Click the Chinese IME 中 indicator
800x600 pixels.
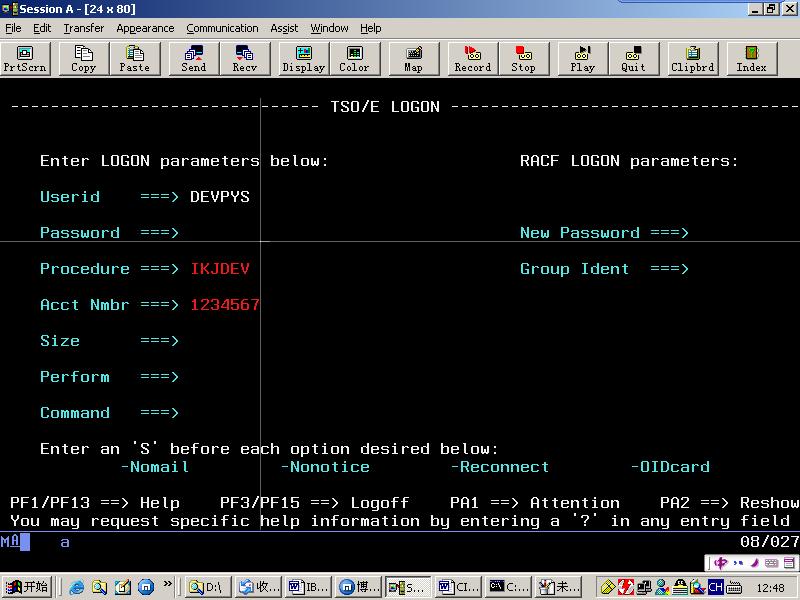pos(720,563)
